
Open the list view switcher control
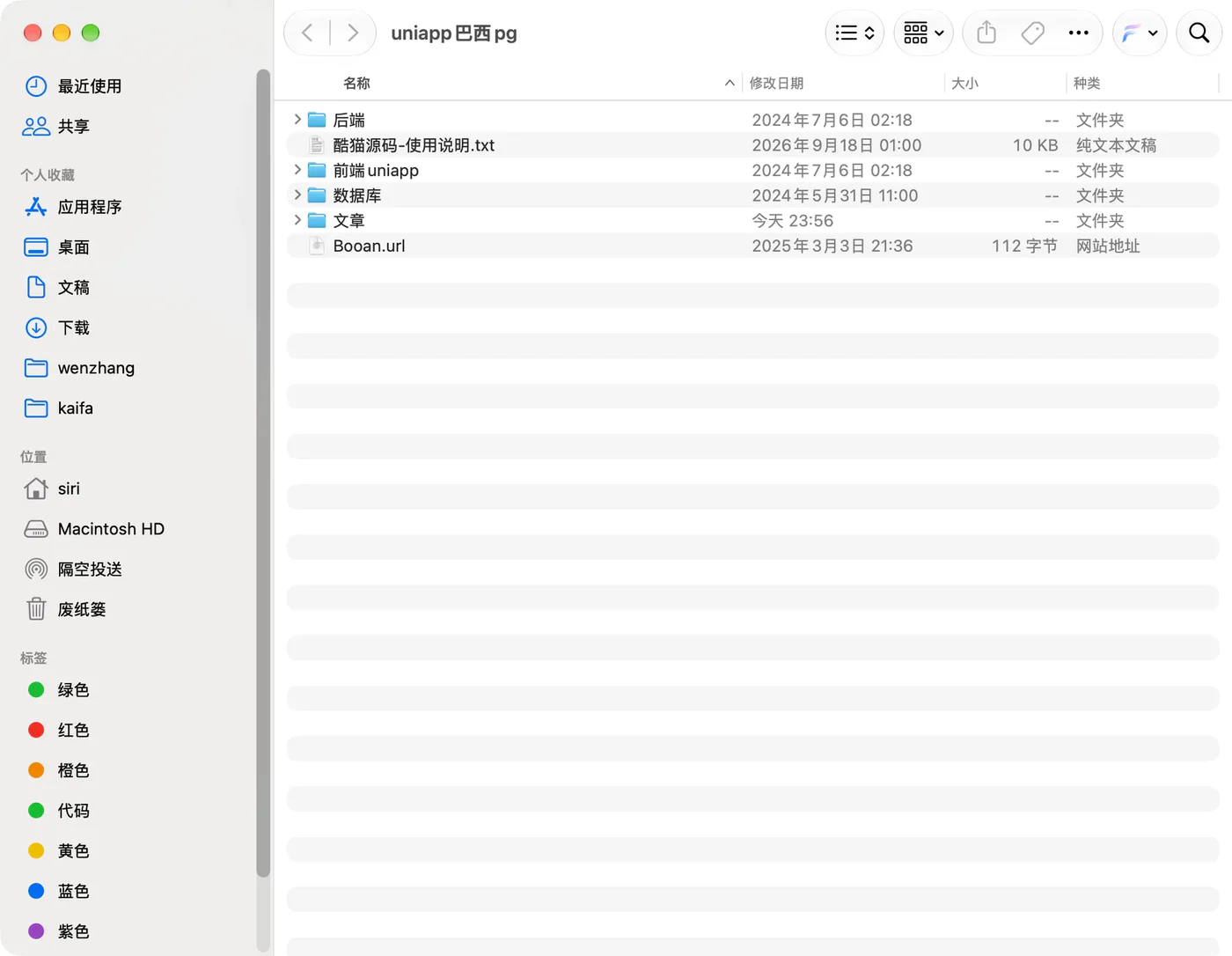pos(854,33)
